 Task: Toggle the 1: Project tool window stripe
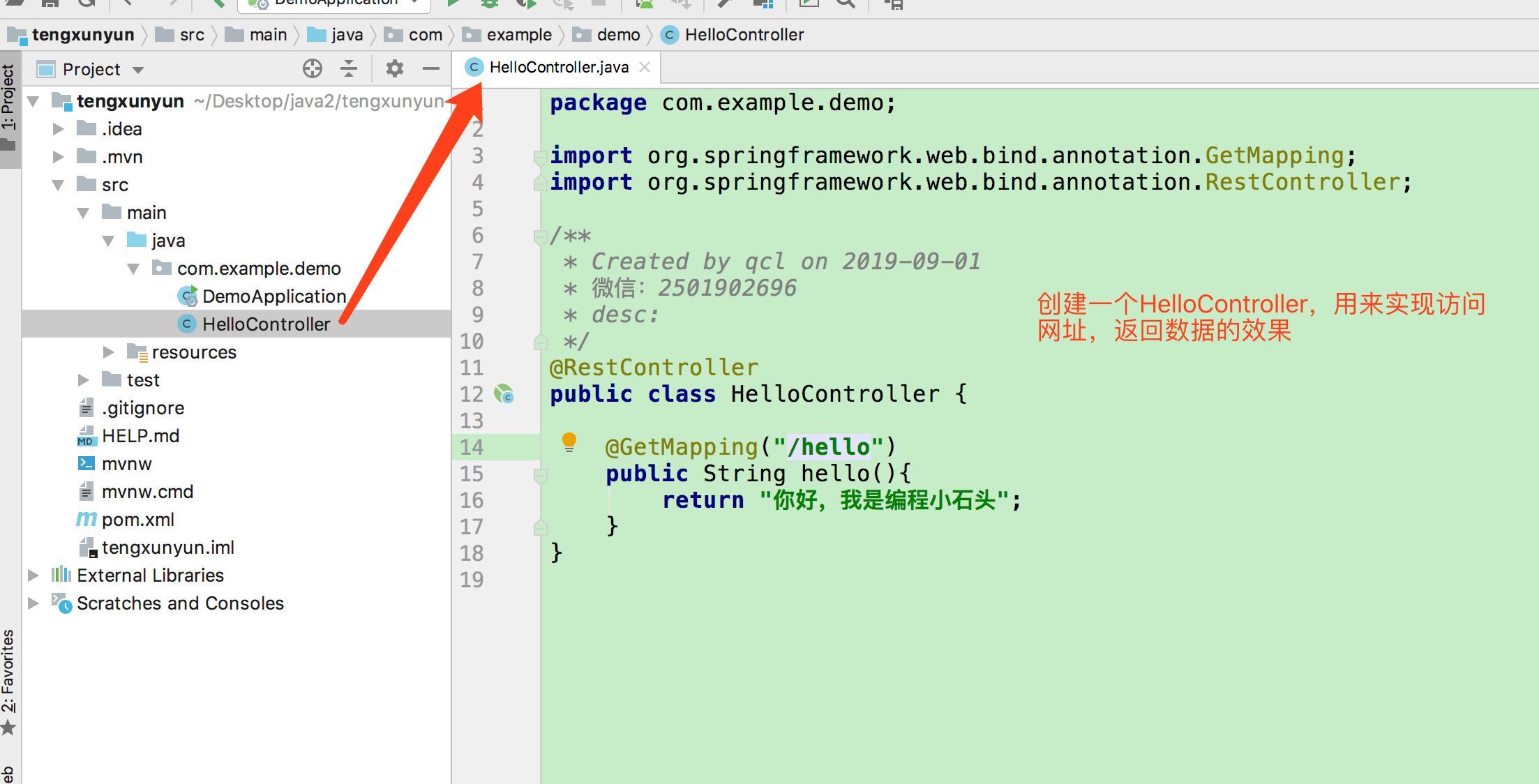8,98
